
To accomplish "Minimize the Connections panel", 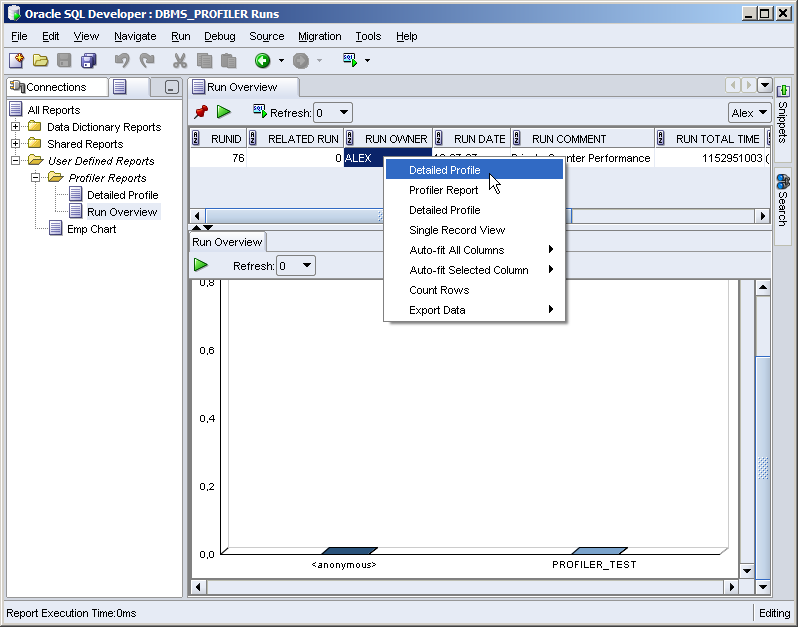I will point(172,88).
